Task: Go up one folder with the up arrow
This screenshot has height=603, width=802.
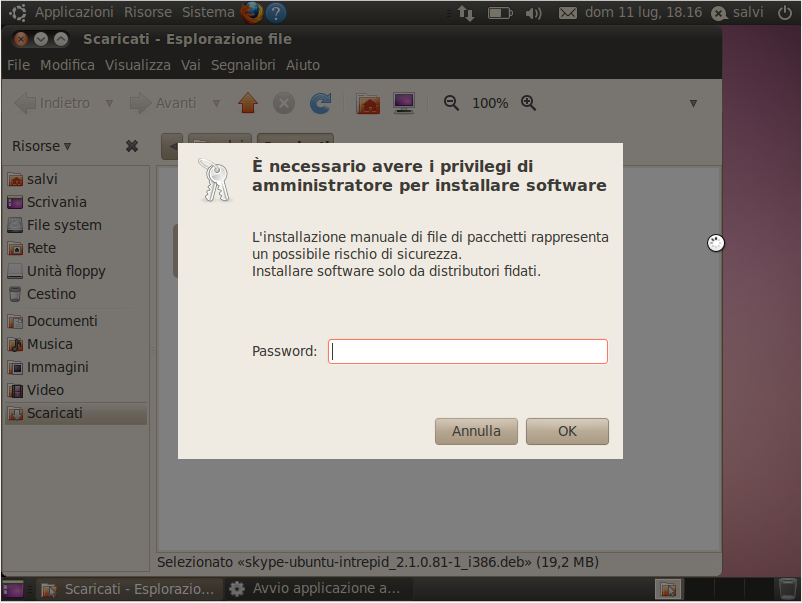Action: 248,103
